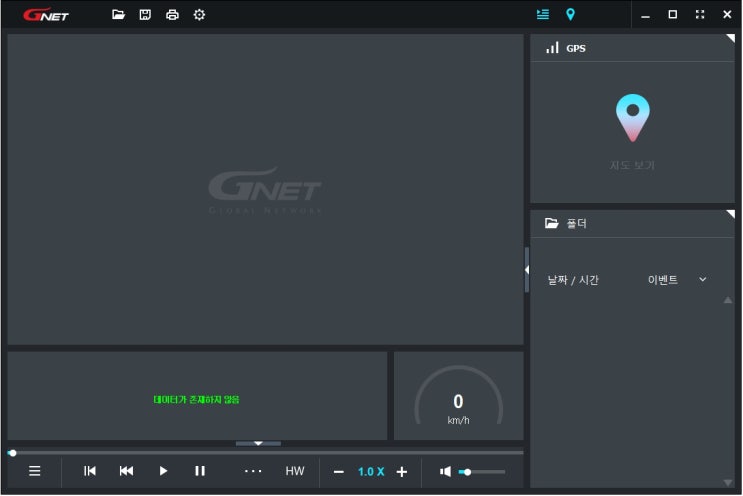Click the rewind button
This screenshot has width=743, height=496.
[126, 471]
